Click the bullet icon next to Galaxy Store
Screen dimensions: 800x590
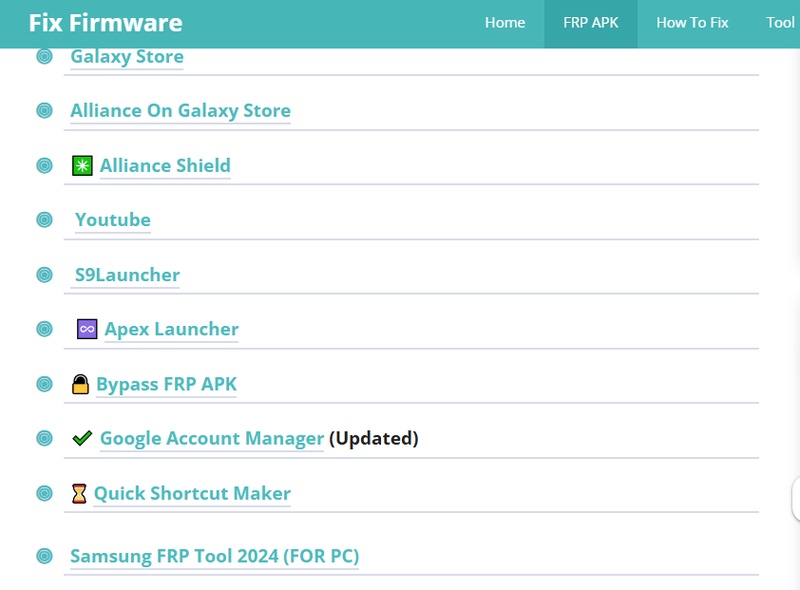coord(44,56)
